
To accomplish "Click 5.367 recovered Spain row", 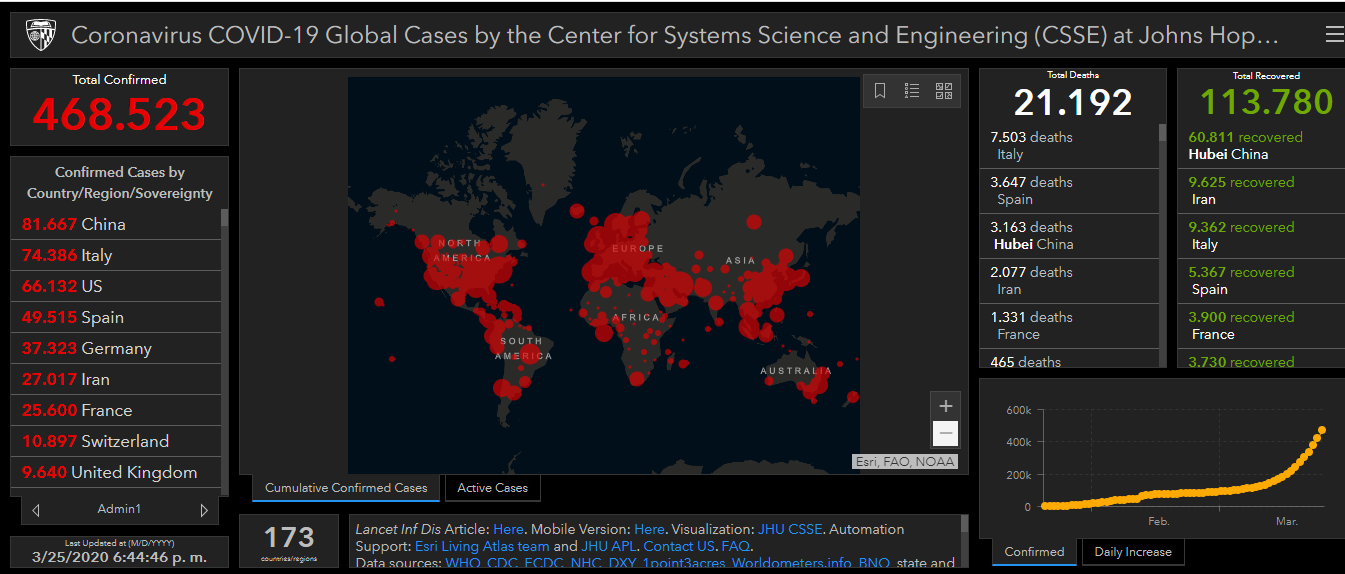I will coord(1261,281).
